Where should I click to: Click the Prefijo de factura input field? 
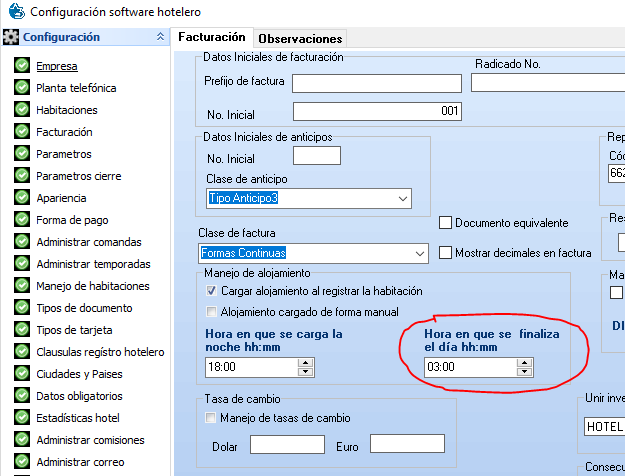point(377,82)
